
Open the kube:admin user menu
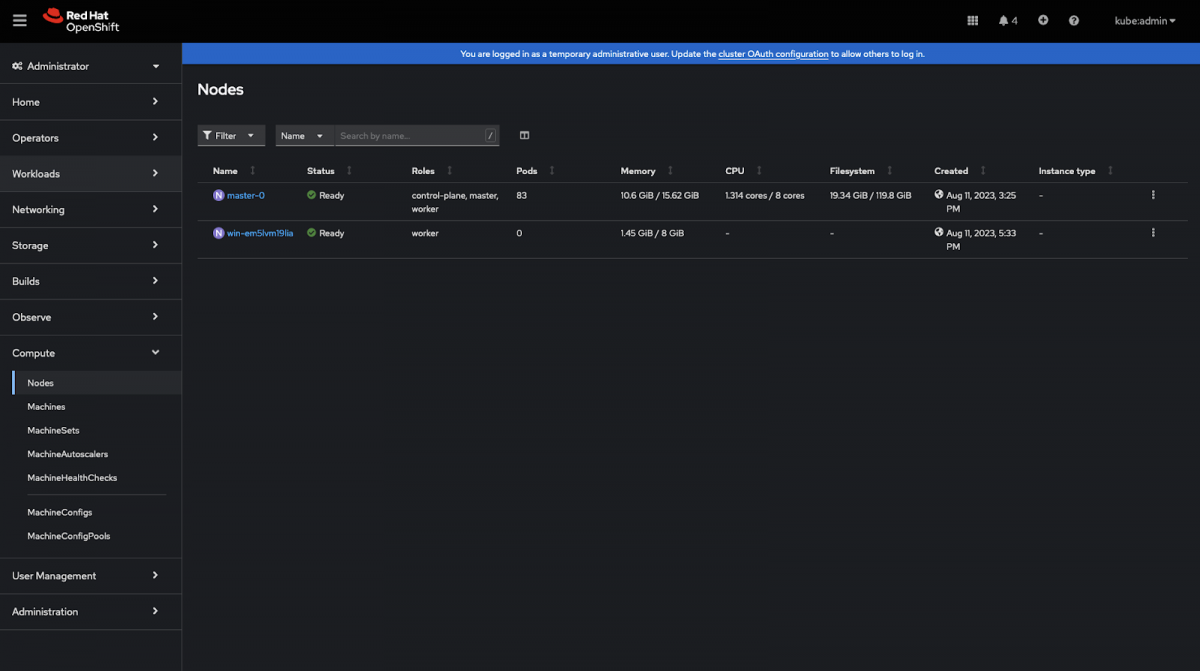tap(1143, 20)
